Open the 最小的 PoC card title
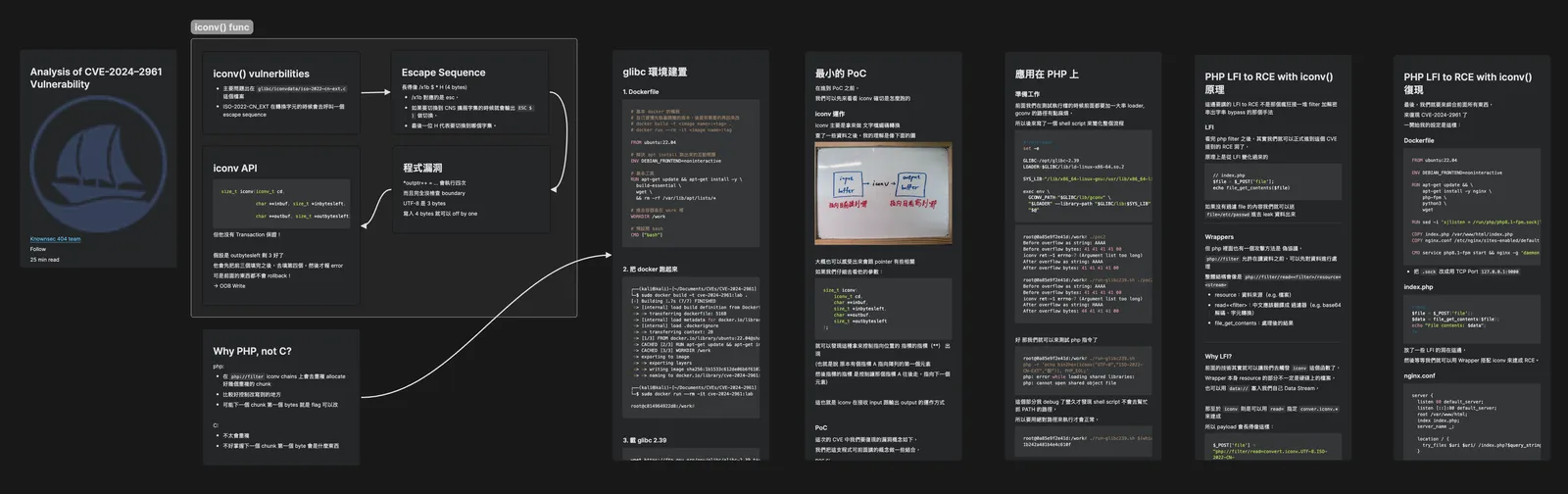This screenshot has width=1568, height=494. 841,74
